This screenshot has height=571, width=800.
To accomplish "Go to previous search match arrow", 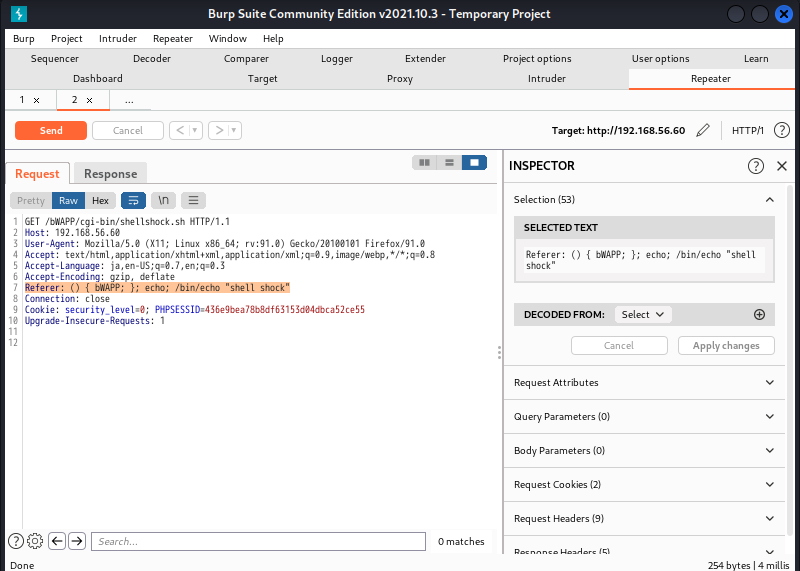I will pos(57,541).
